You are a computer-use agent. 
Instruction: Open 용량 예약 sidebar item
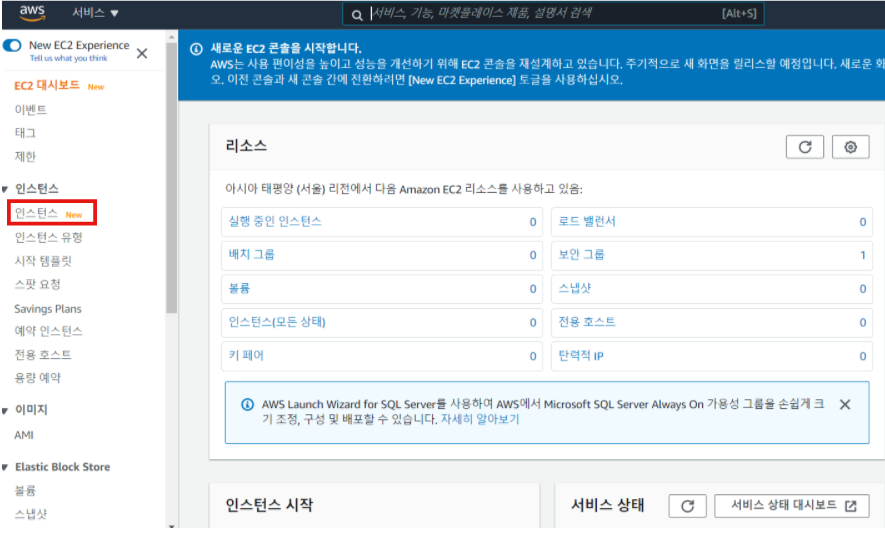[37, 378]
